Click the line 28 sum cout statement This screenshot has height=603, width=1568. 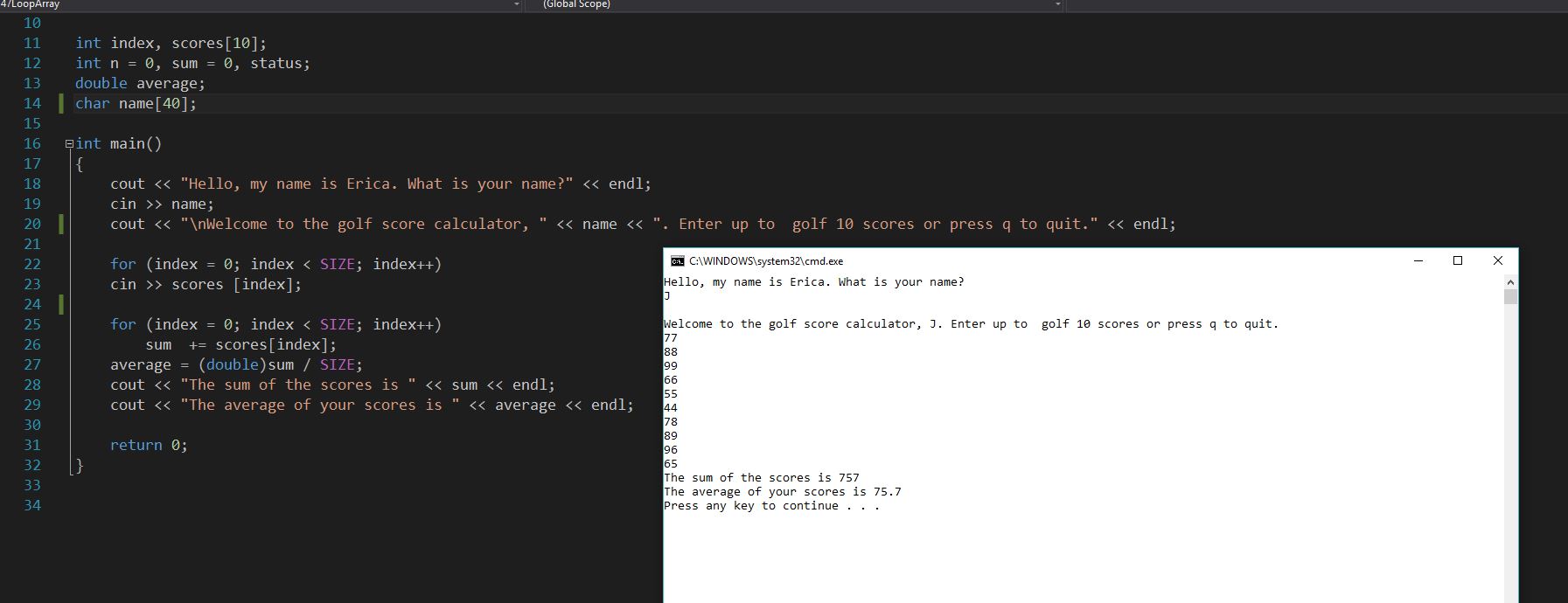pos(332,385)
